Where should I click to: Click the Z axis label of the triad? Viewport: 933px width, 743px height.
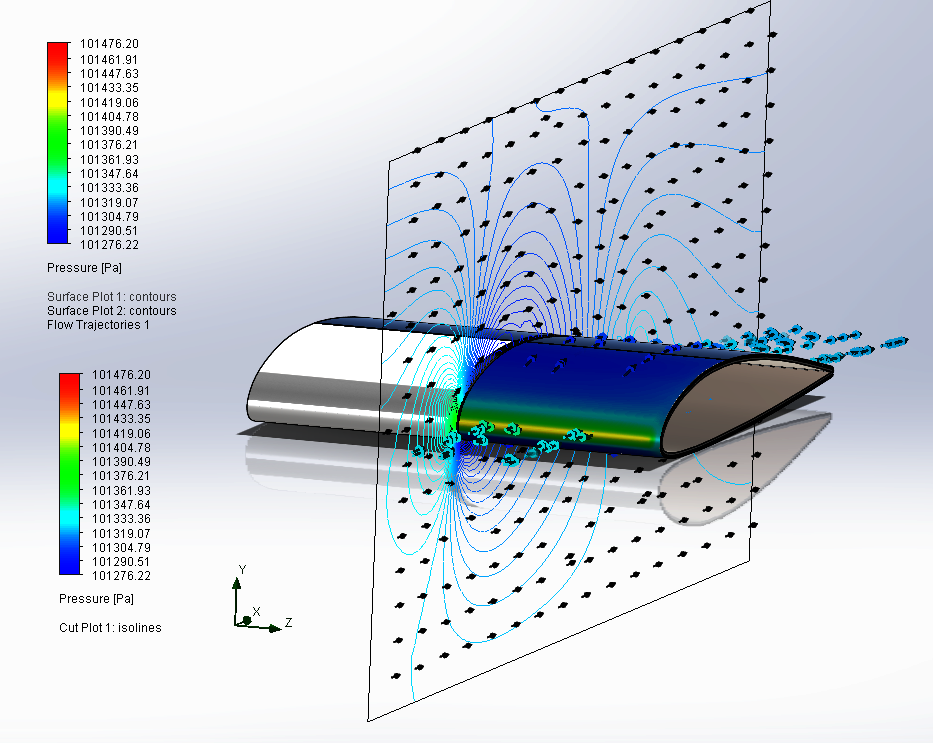click(289, 622)
